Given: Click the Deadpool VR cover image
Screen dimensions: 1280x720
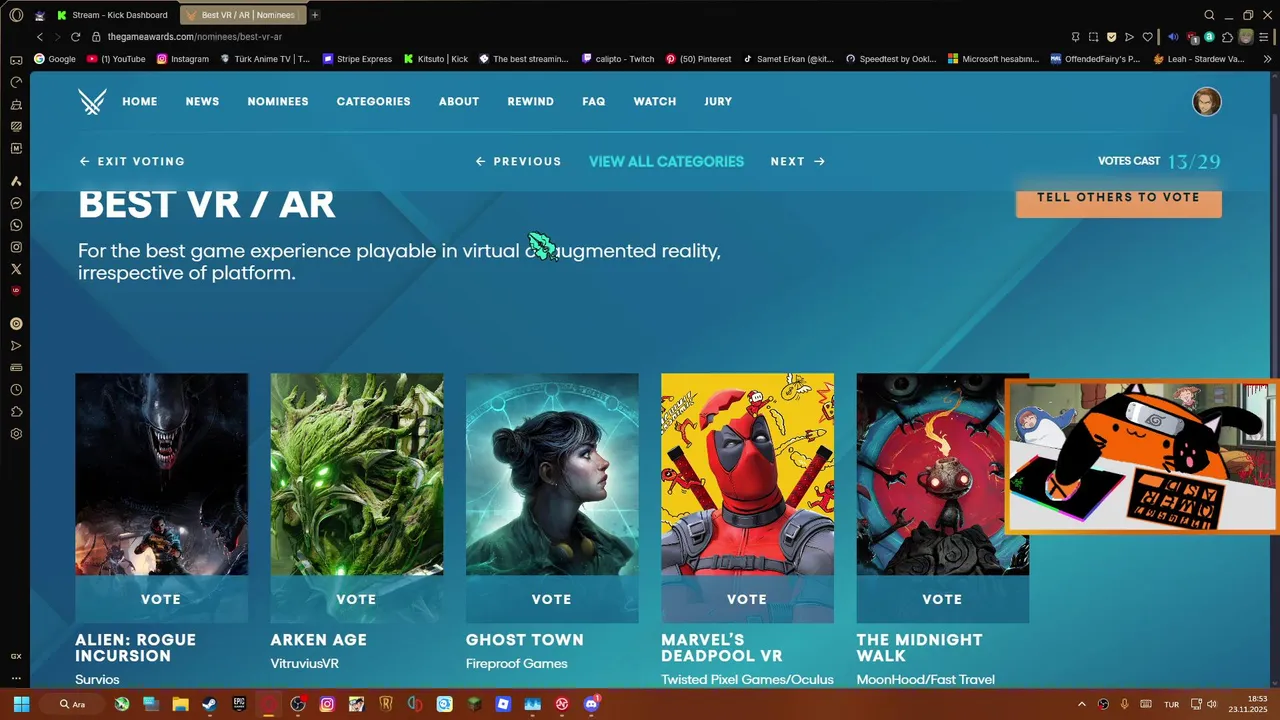Looking at the screenshot, I should (747, 474).
